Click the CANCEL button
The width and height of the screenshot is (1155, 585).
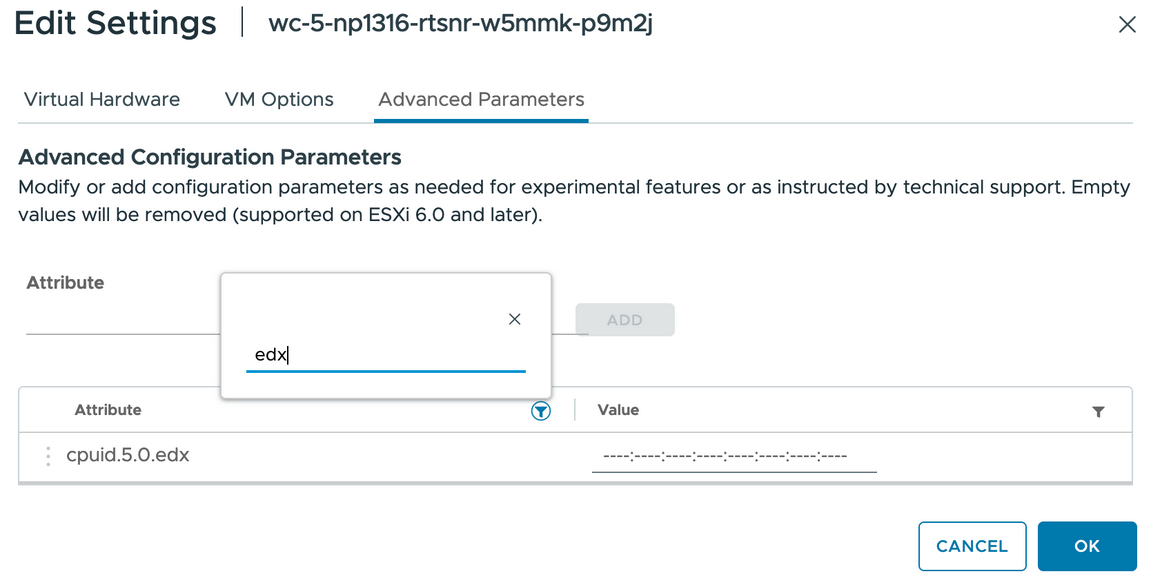pos(972,546)
